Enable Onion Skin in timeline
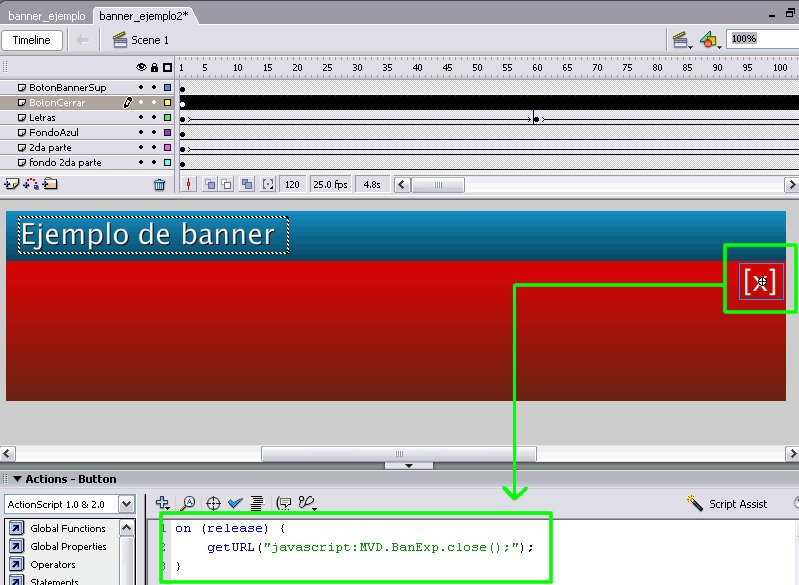Image resolution: width=799 pixels, height=585 pixels. 210,184
